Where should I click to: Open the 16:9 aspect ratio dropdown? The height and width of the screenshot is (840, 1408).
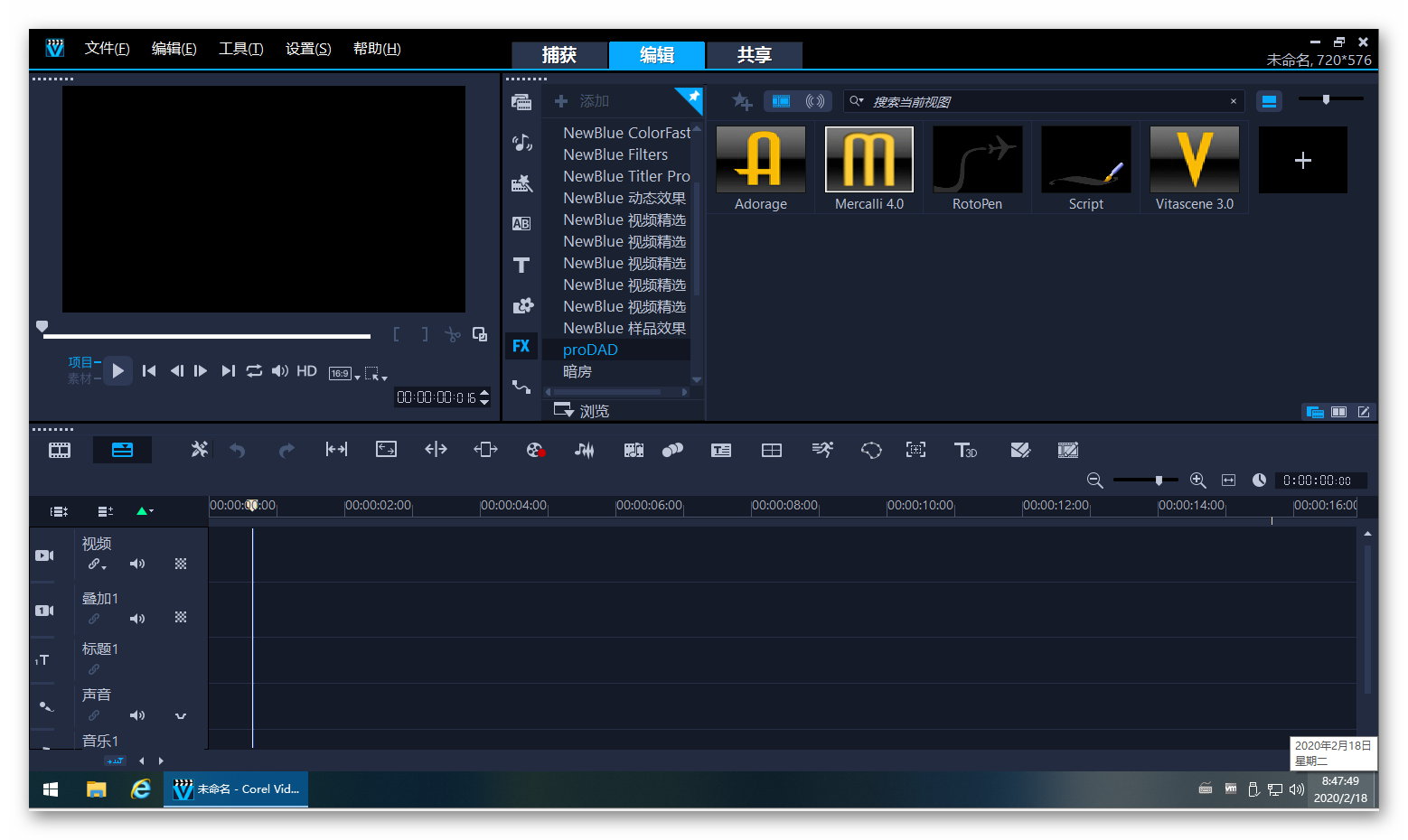tap(344, 374)
